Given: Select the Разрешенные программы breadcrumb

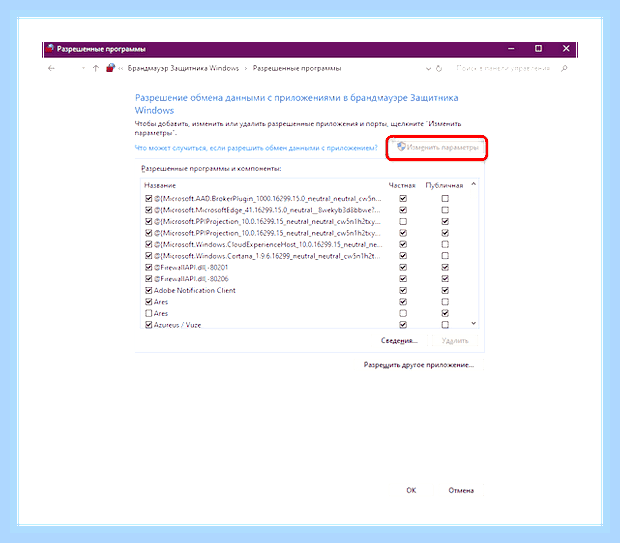Looking at the screenshot, I should [297, 68].
